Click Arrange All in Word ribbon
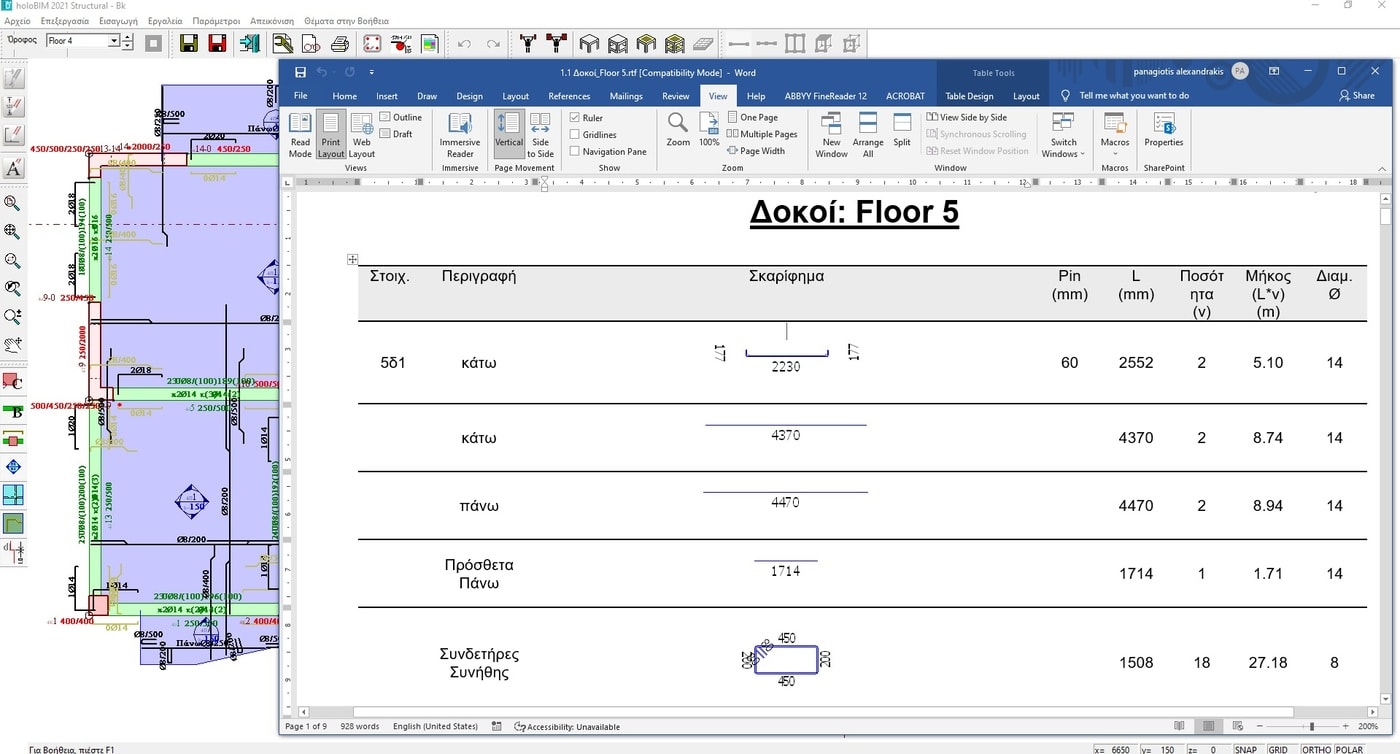The image size is (1400, 754). (x=868, y=135)
